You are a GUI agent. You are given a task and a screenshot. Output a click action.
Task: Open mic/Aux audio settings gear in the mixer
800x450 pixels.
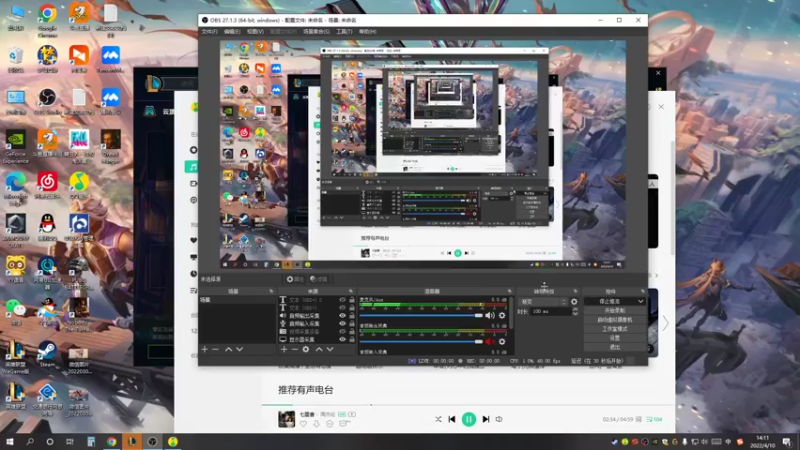[x=502, y=315]
